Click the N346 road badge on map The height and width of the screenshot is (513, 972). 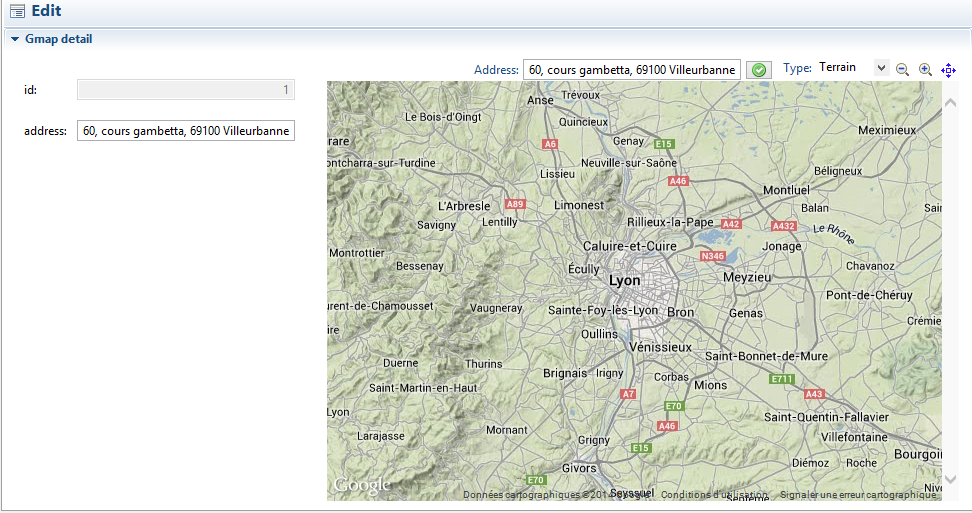[x=712, y=256]
